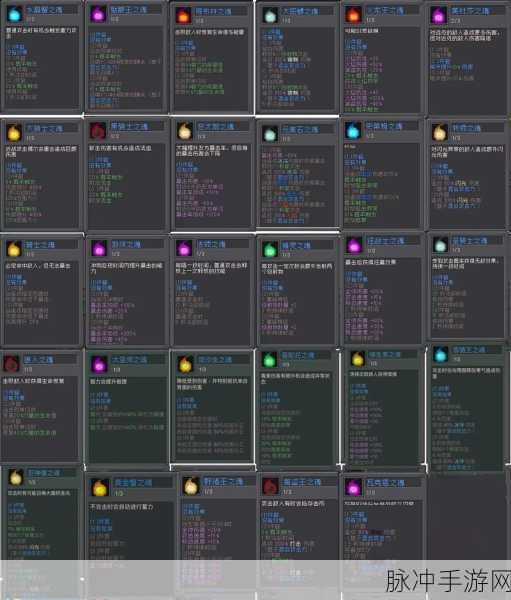Screen dimensions: 511x600
Task: Select the cyan flame icon in fourth row's last card
Action: [x=441, y=355]
